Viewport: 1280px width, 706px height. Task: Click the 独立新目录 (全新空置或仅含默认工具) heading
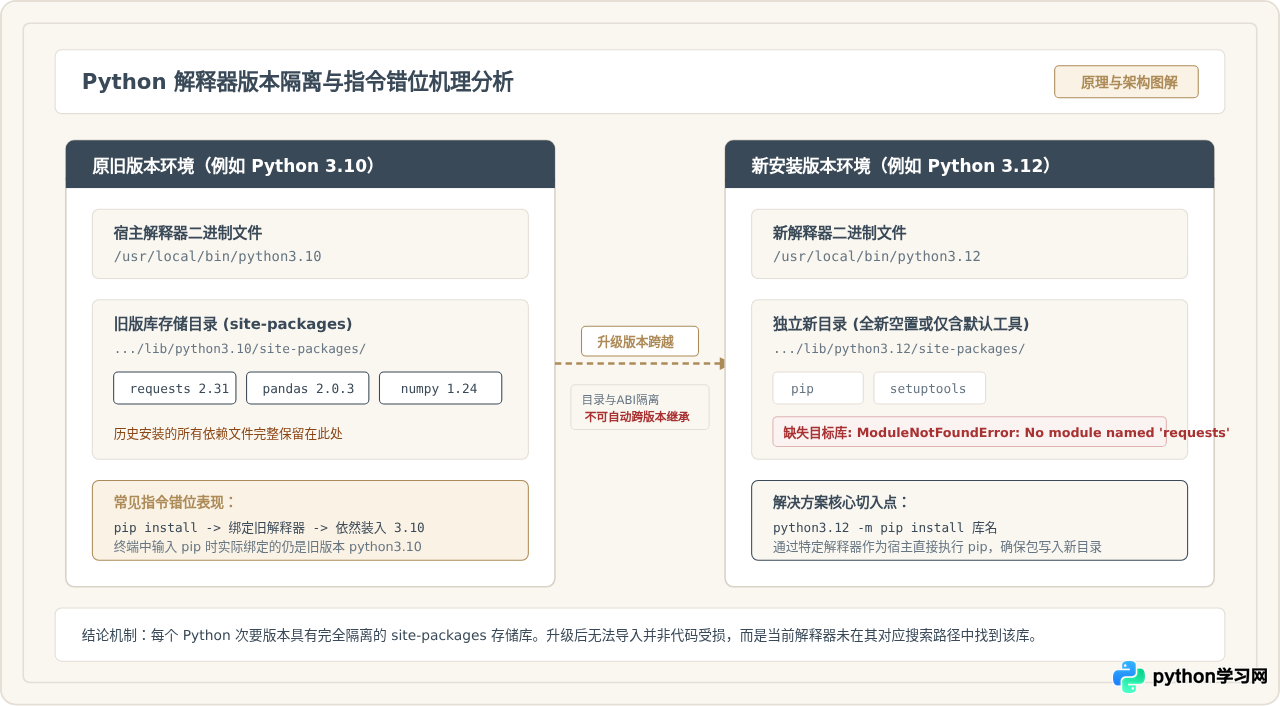(x=901, y=324)
